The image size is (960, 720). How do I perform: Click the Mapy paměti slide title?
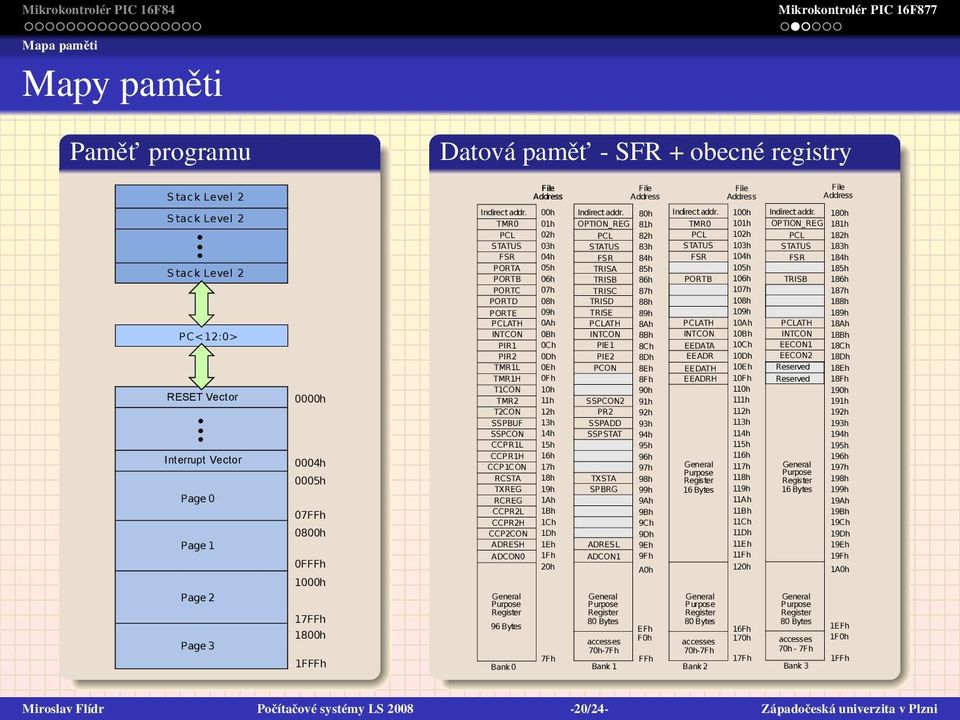(x=122, y=84)
